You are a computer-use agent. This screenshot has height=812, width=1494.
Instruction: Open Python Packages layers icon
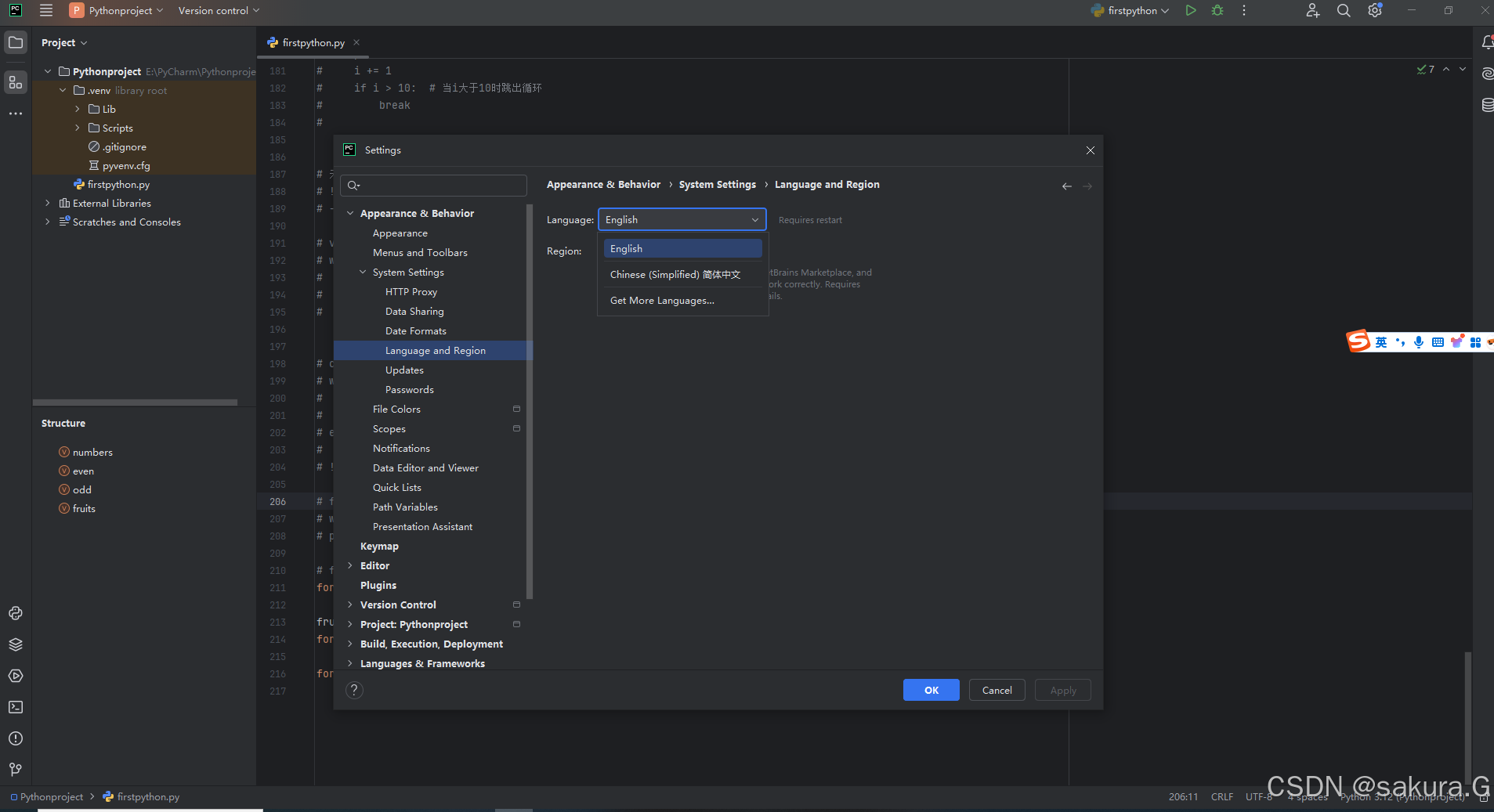click(16, 644)
